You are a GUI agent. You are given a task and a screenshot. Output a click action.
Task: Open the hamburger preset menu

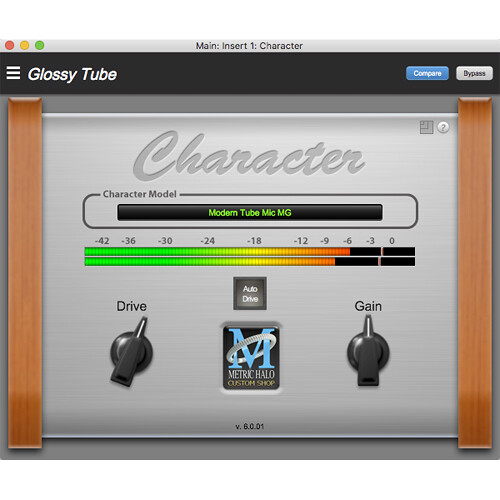[13, 73]
